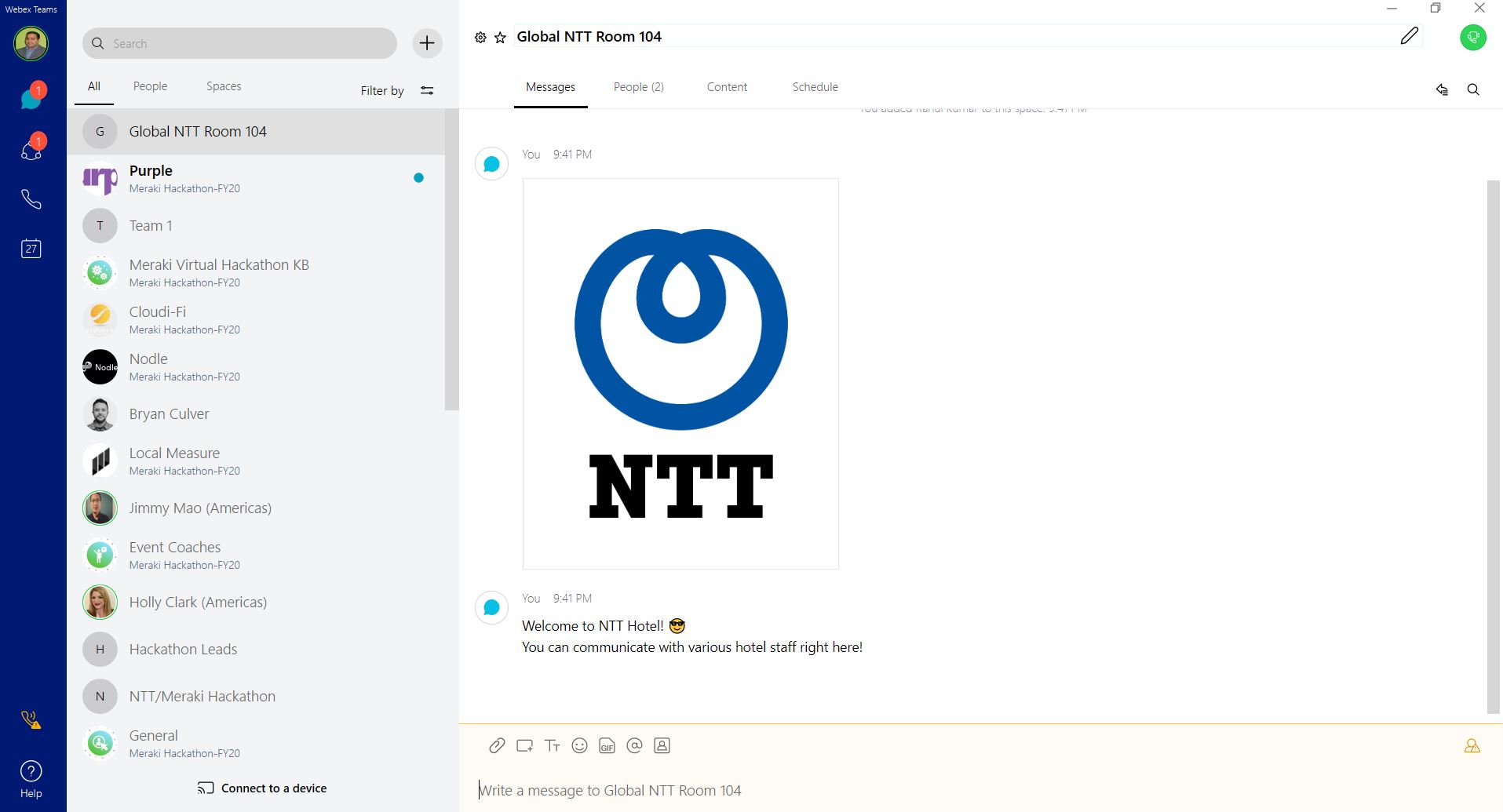Image resolution: width=1503 pixels, height=812 pixels.
Task: Insert a mention with the @ icon
Action: [635, 746]
